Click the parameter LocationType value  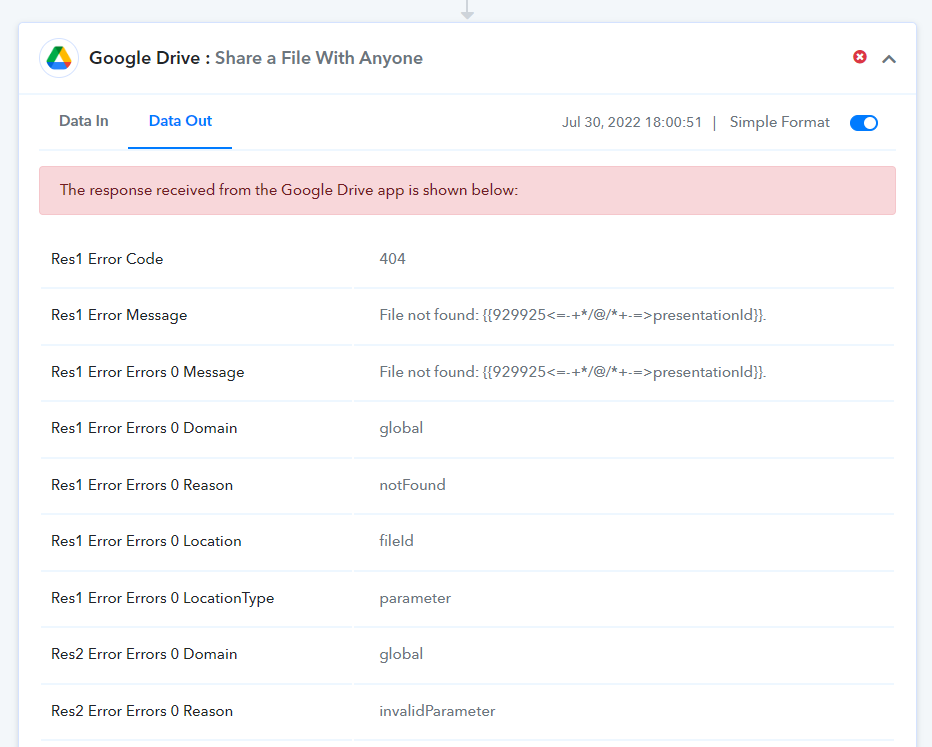[x=415, y=598]
